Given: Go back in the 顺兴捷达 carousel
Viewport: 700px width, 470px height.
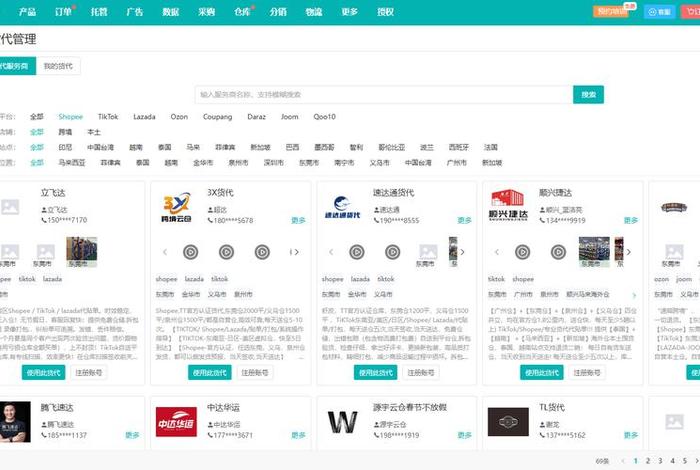Looking at the screenshot, I should 497,252.
